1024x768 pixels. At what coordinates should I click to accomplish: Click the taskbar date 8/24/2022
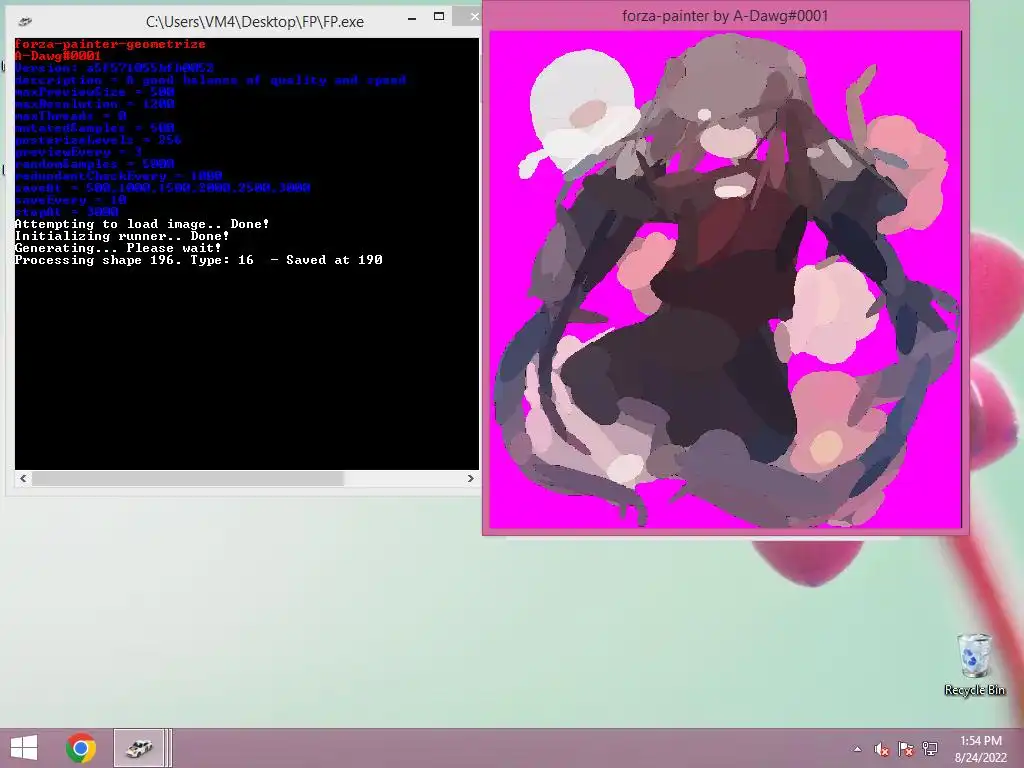(x=981, y=758)
